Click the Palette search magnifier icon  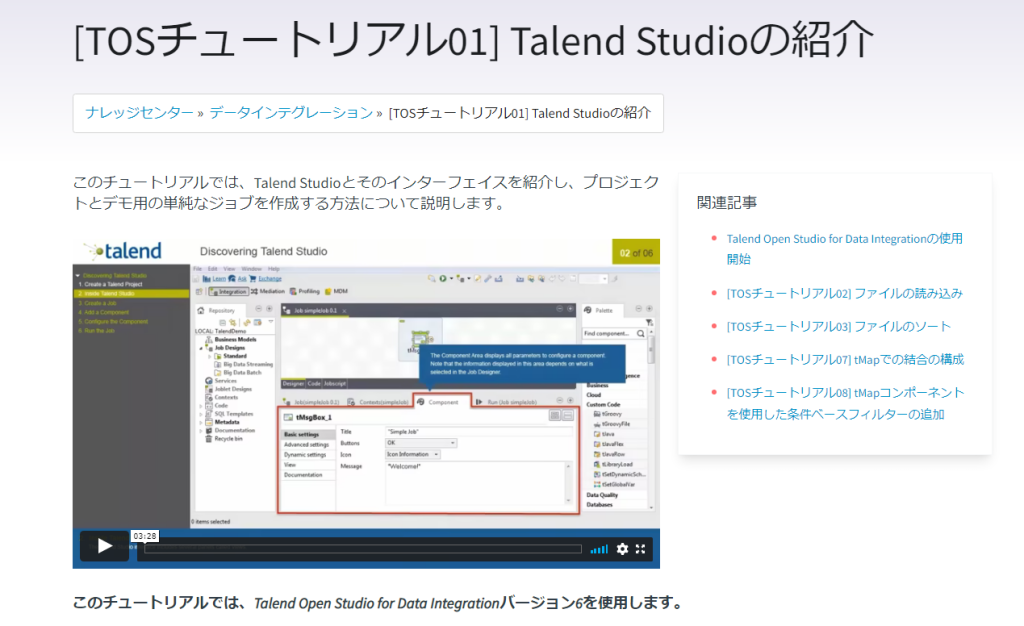pyautogui.click(x=641, y=334)
